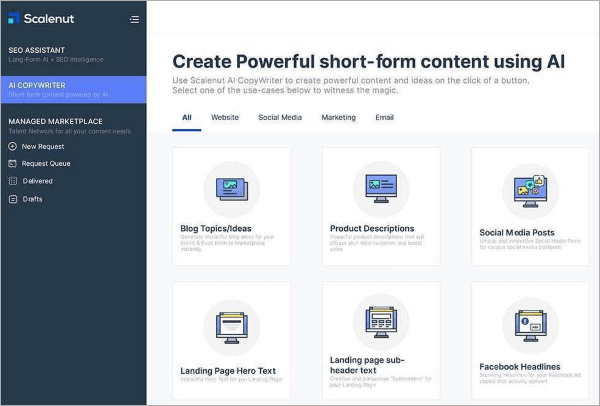Click Facebook Headlines description text

pos(530,378)
